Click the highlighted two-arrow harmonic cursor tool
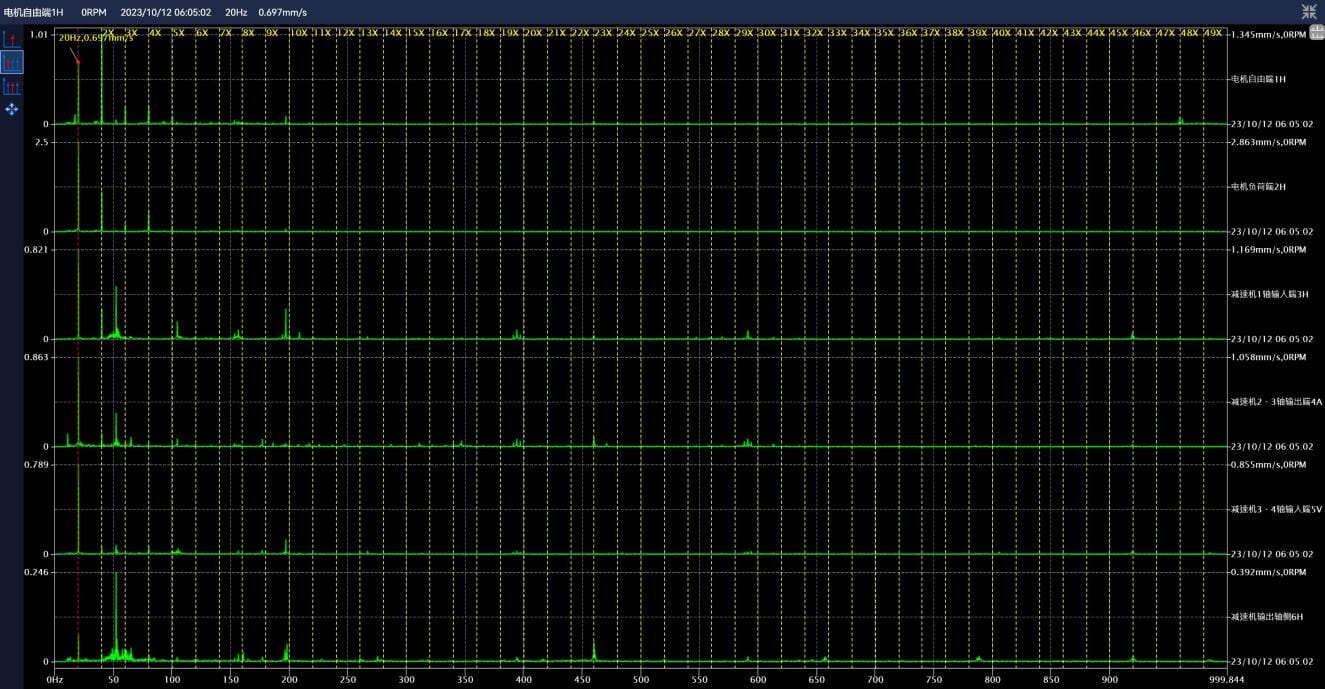This screenshot has height=689, width=1325. coord(12,63)
